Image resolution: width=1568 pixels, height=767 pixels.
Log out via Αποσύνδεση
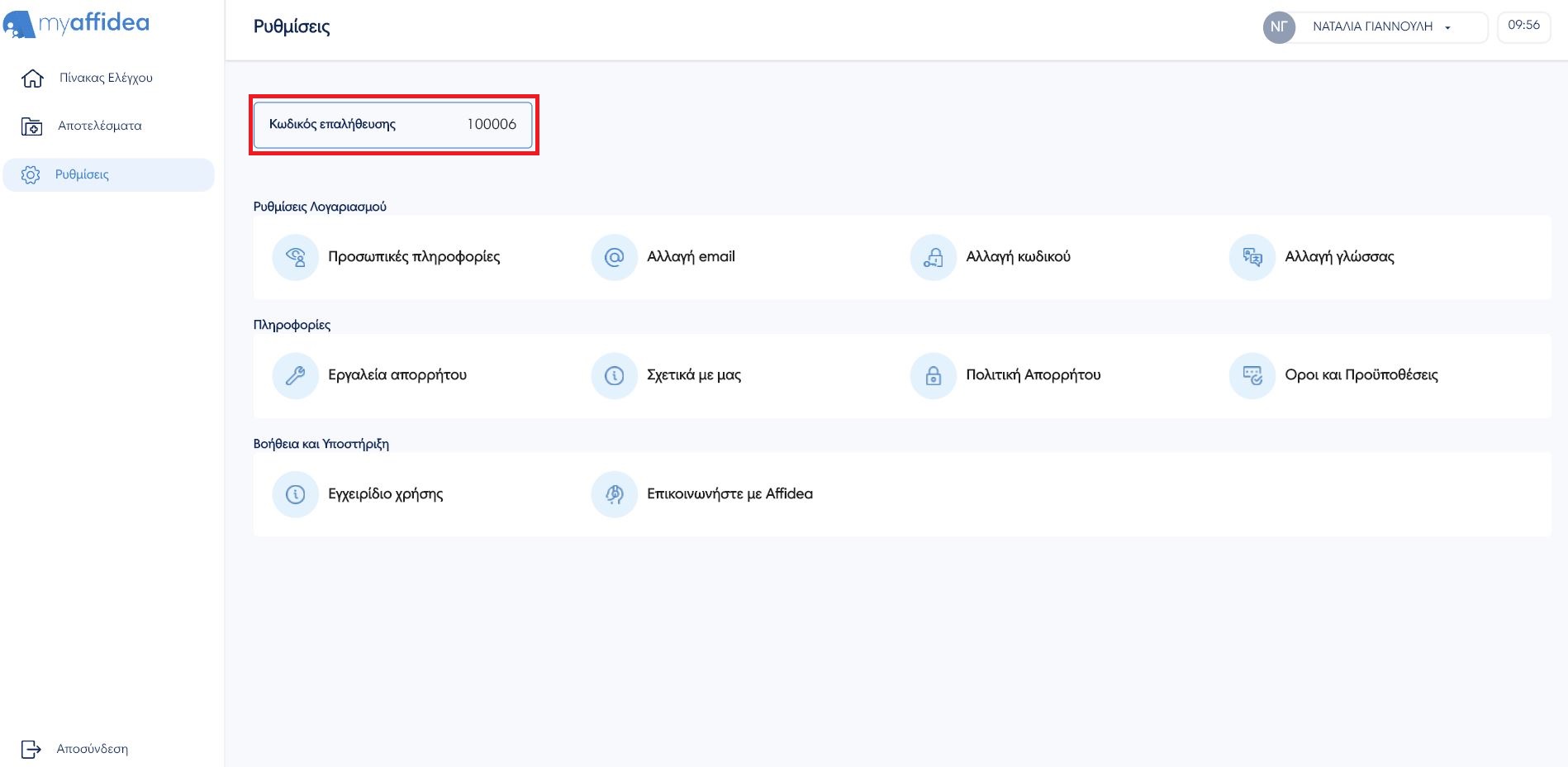point(92,749)
